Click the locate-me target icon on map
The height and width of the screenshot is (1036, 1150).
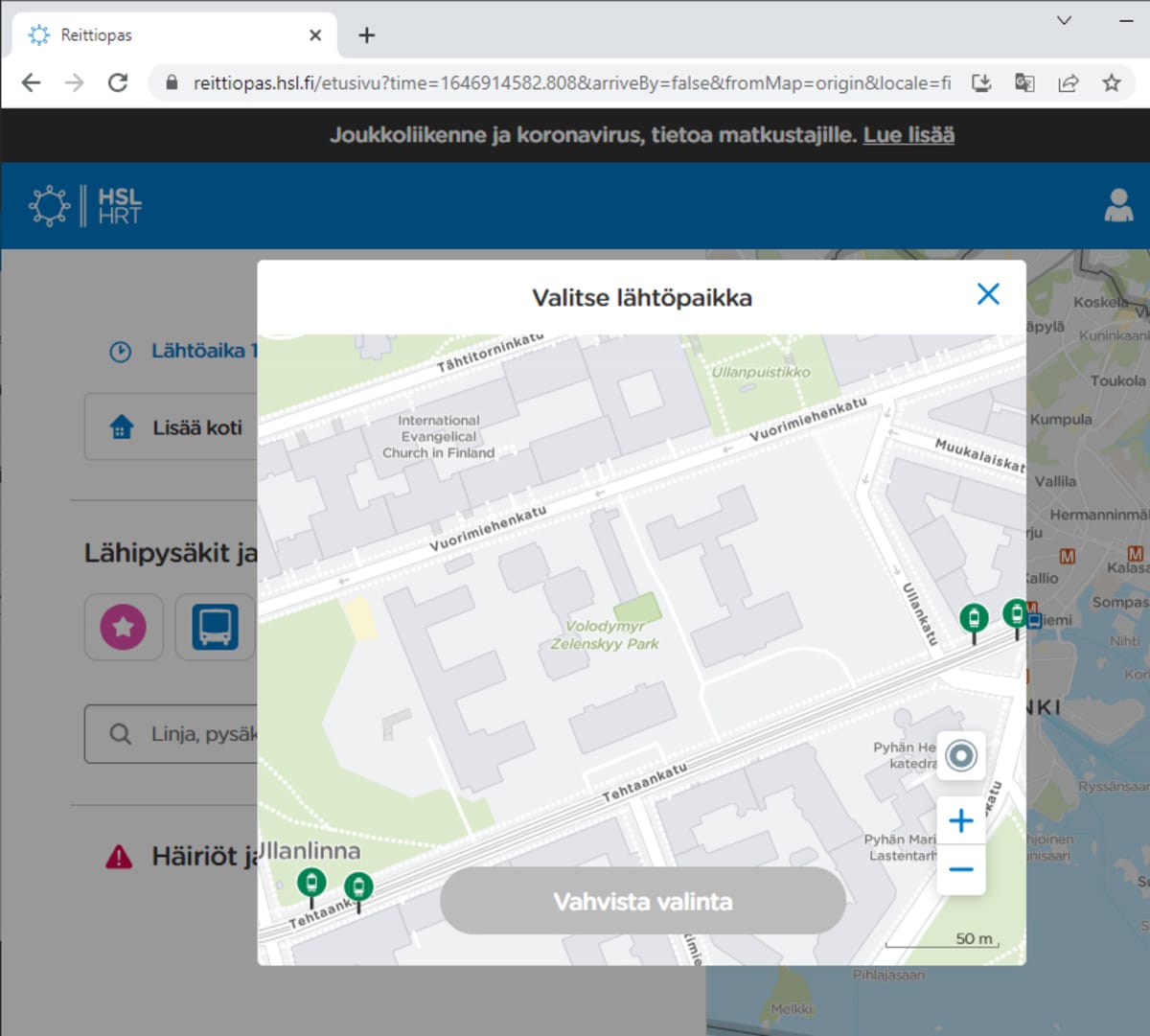tap(960, 756)
